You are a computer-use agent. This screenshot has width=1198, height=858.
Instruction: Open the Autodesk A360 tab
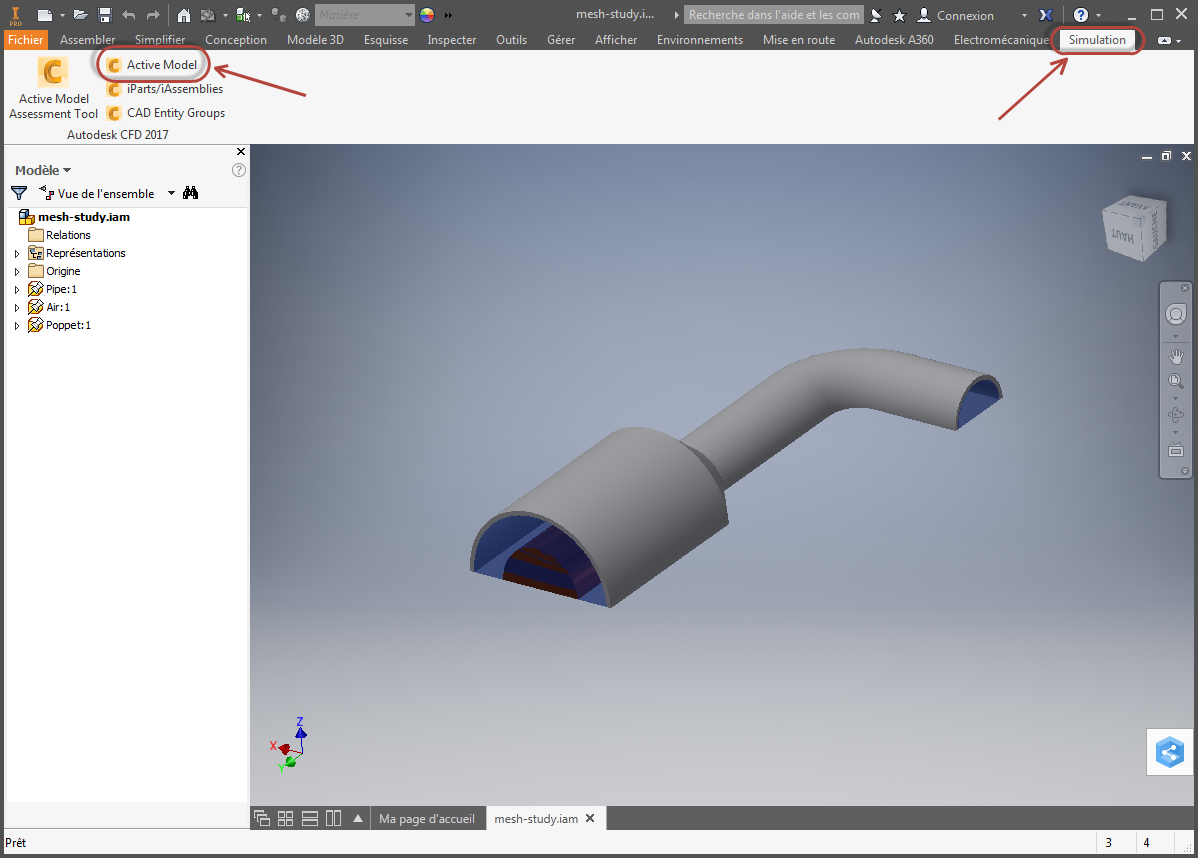click(x=894, y=40)
